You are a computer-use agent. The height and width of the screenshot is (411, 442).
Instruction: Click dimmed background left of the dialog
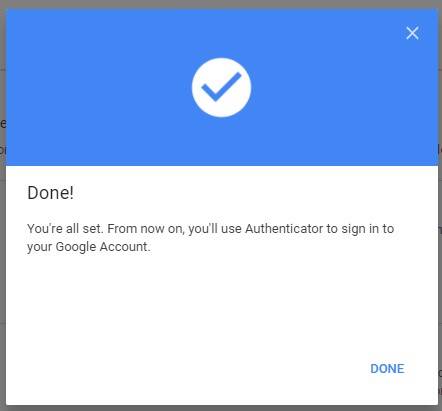3,205
